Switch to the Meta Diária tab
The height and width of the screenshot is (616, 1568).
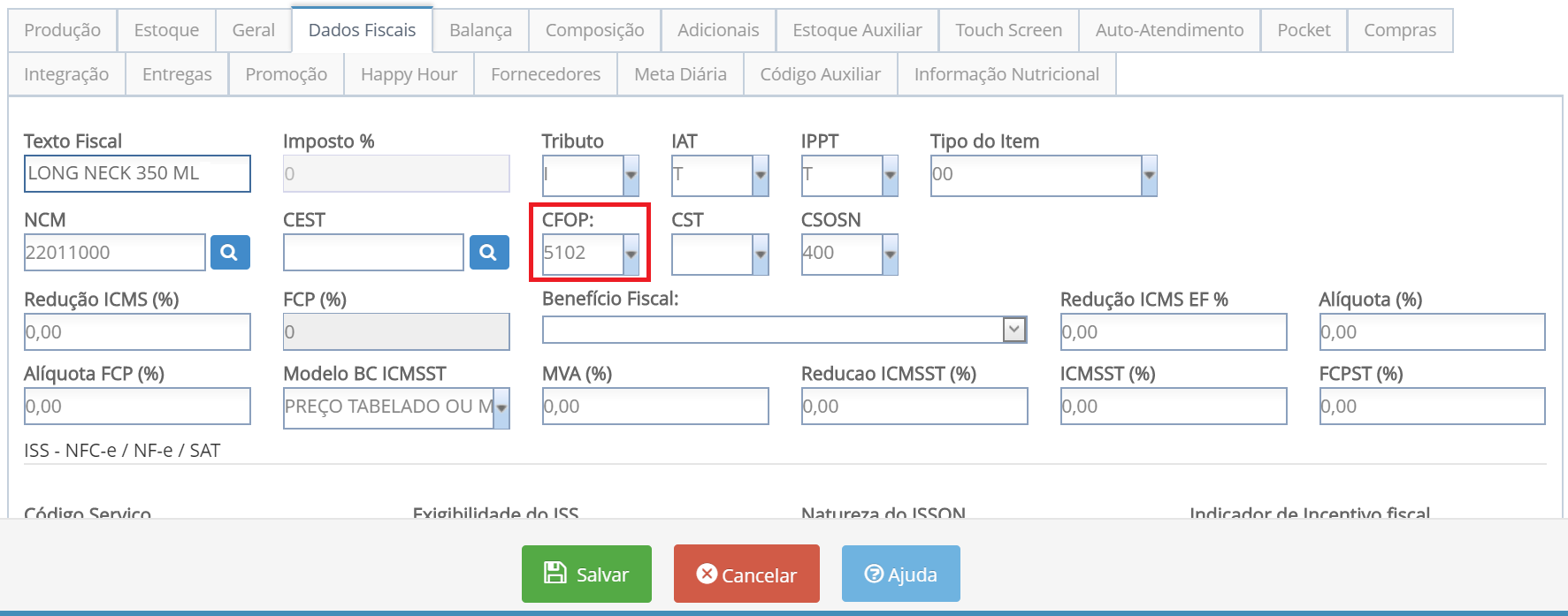[x=680, y=74]
